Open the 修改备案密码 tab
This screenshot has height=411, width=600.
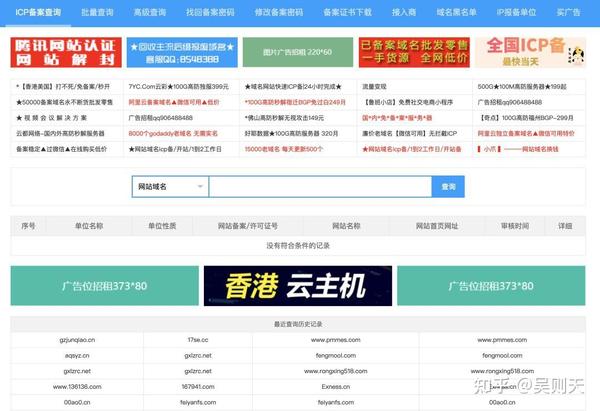279,12
